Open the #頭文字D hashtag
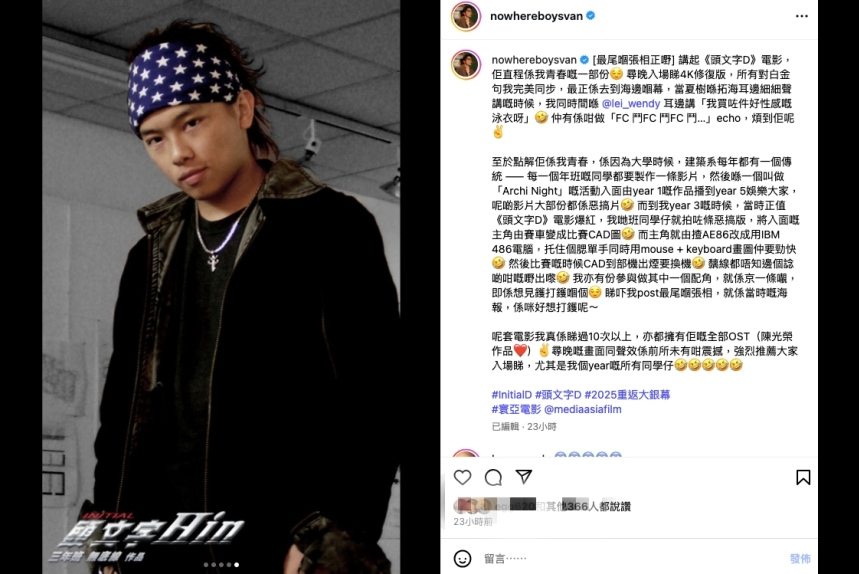Viewport: 859px width, 574px height. (x=558, y=394)
